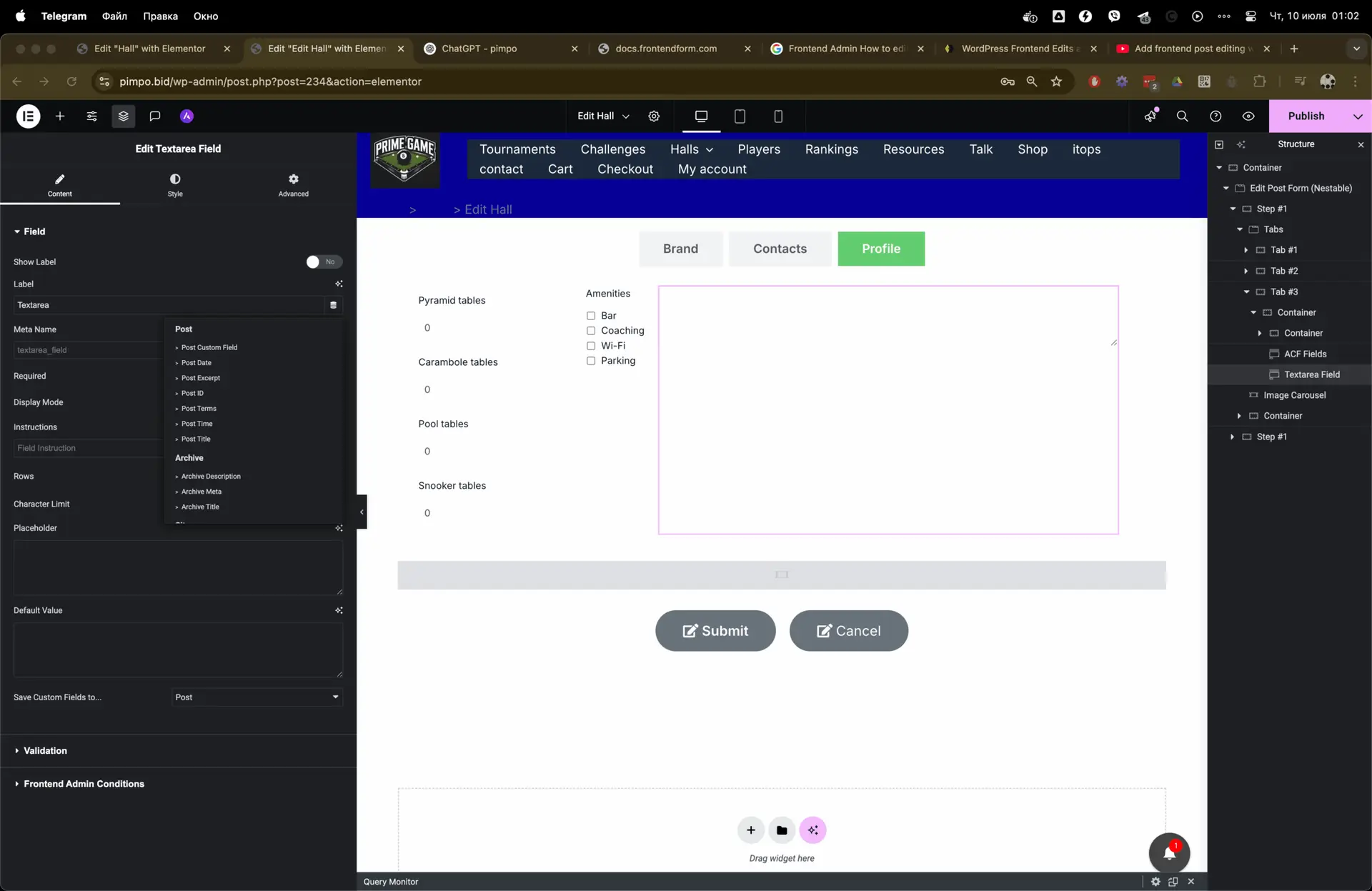Open the macOS Control Center icon

[1251, 16]
